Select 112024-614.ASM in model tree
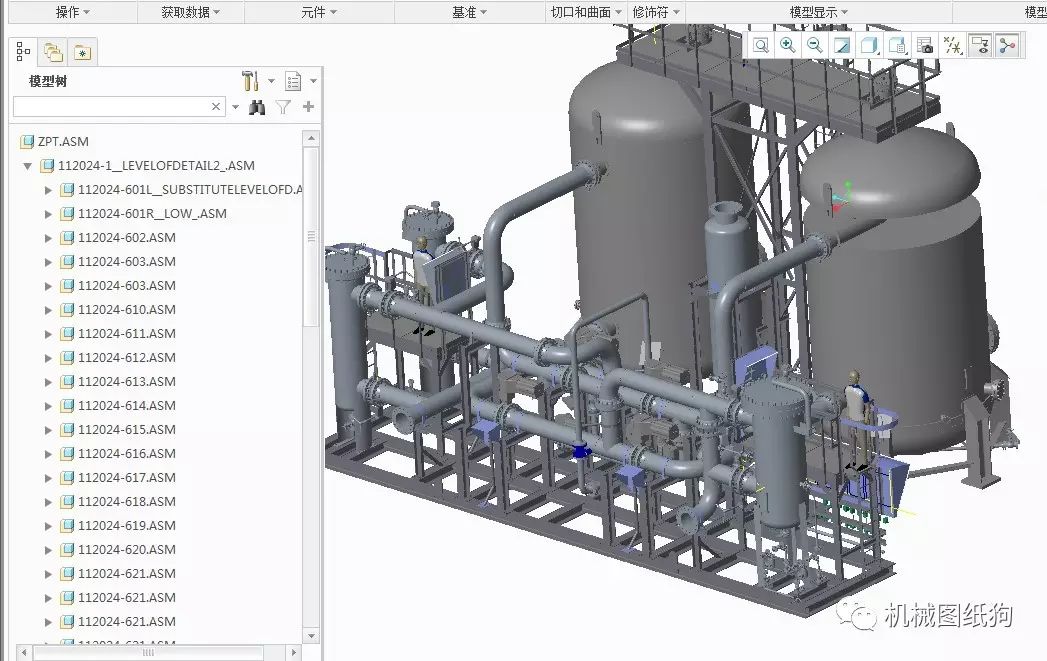Image resolution: width=1047 pixels, height=661 pixels. pos(127,405)
